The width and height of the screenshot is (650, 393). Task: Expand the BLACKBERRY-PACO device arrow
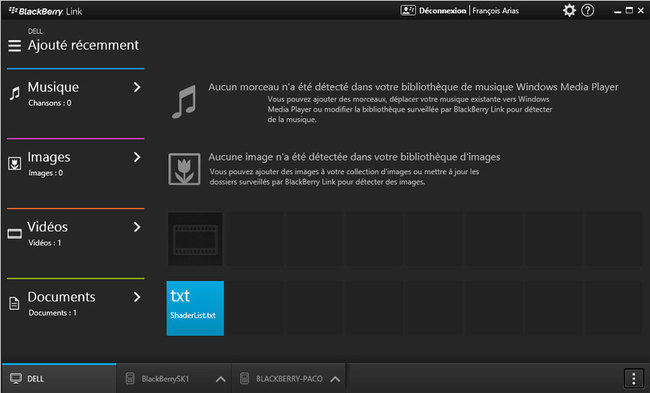pos(335,379)
